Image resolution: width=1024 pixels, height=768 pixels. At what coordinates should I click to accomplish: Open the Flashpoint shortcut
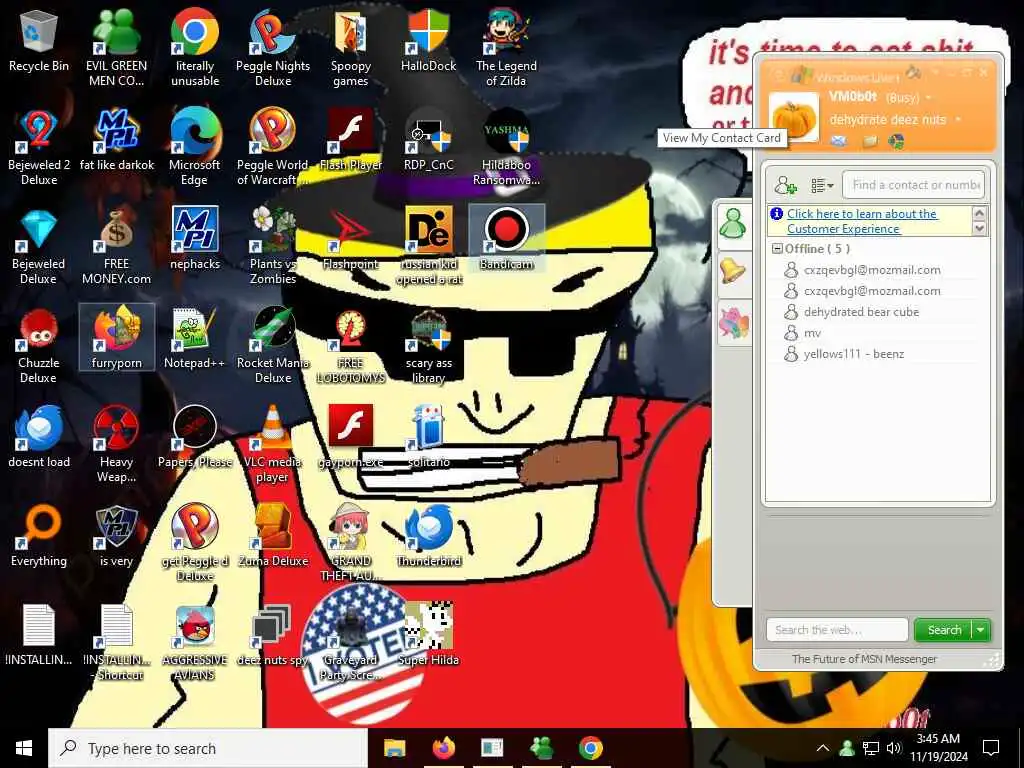[x=351, y=238]
